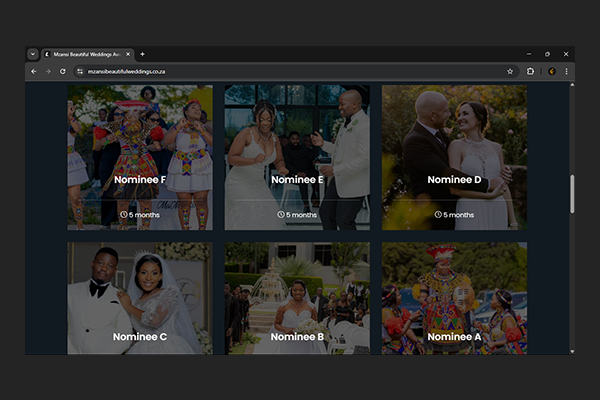The height and width of the screenshot is (400, 600).
Task: Open the Nominee D card
Action: pyautogui.click(x=454, y=157)
